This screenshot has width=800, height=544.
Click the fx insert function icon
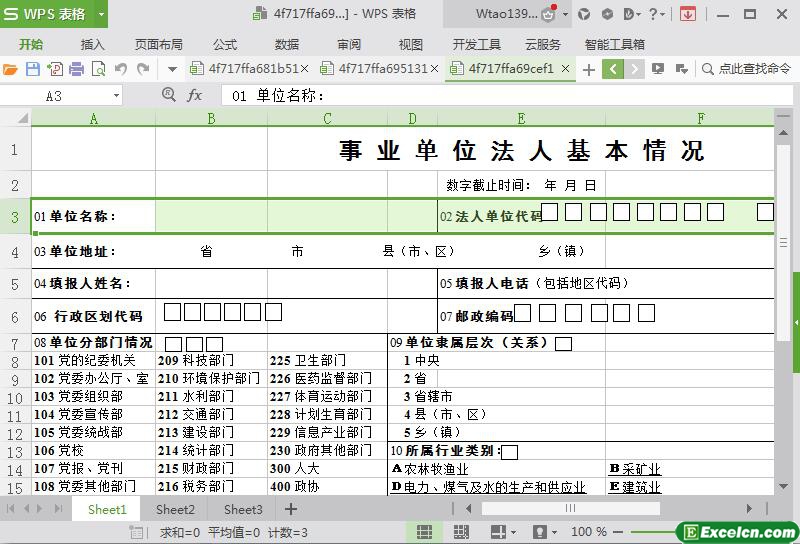point(194,95)
